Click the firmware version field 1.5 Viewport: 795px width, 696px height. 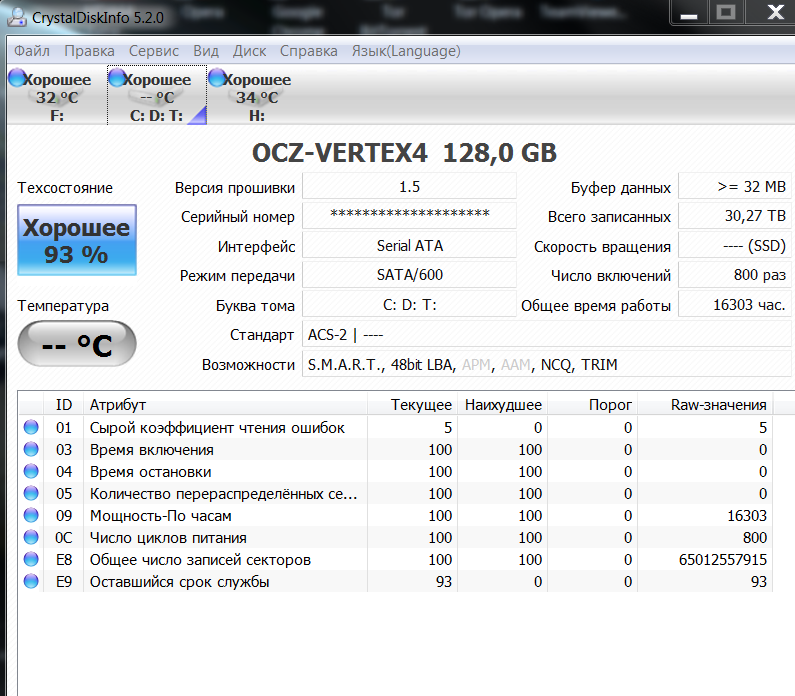click(409, 187)
